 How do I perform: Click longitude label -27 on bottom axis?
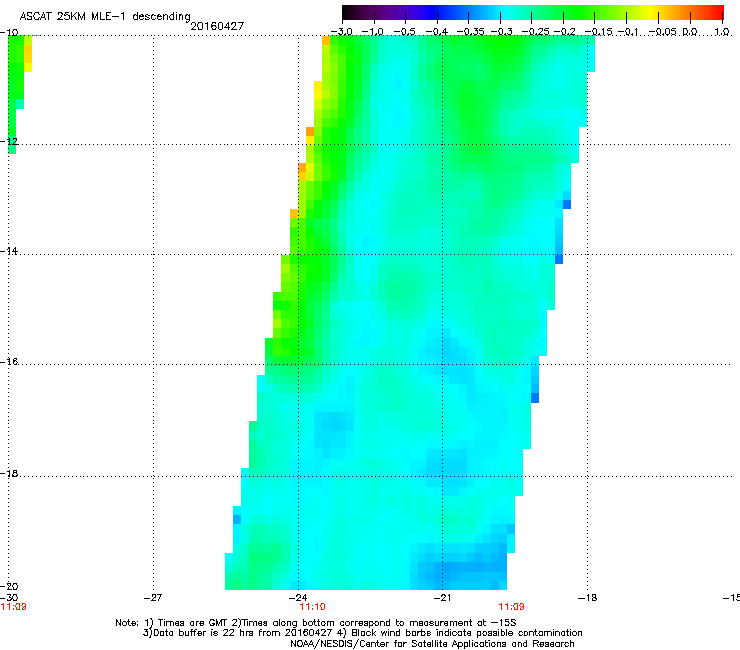(153, 598)
